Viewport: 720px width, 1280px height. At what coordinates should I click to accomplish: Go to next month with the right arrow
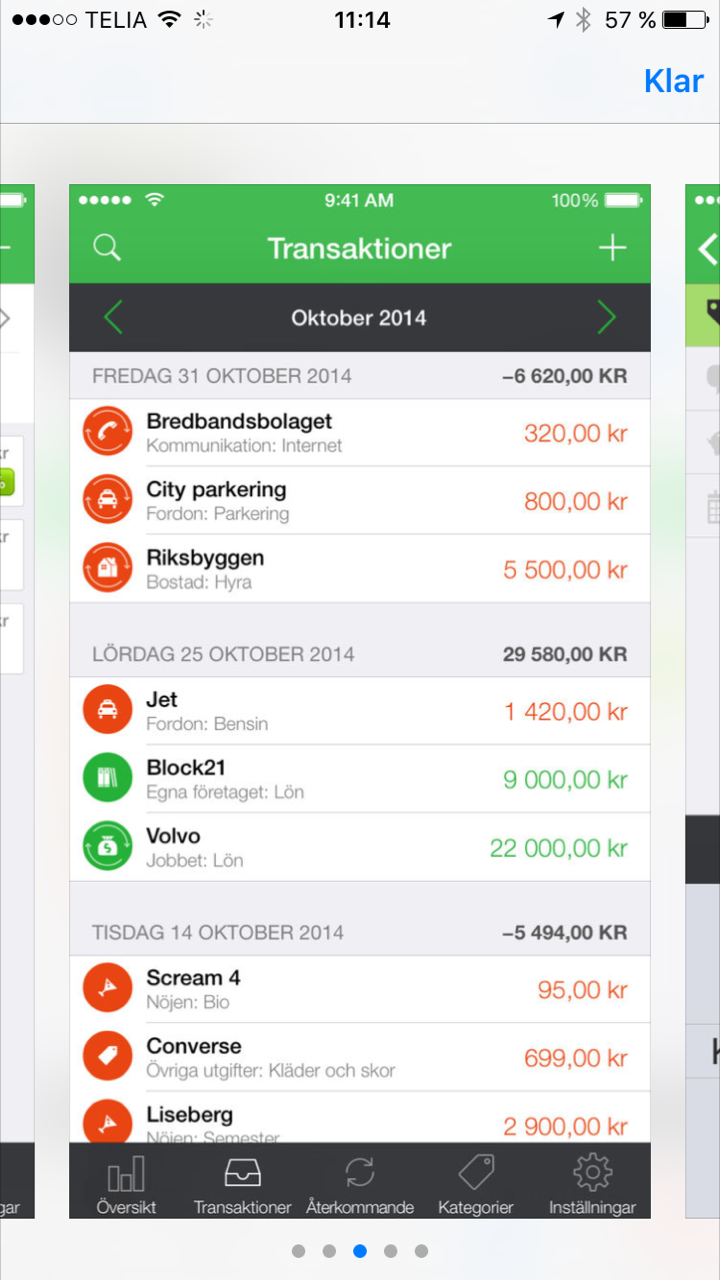606,318
